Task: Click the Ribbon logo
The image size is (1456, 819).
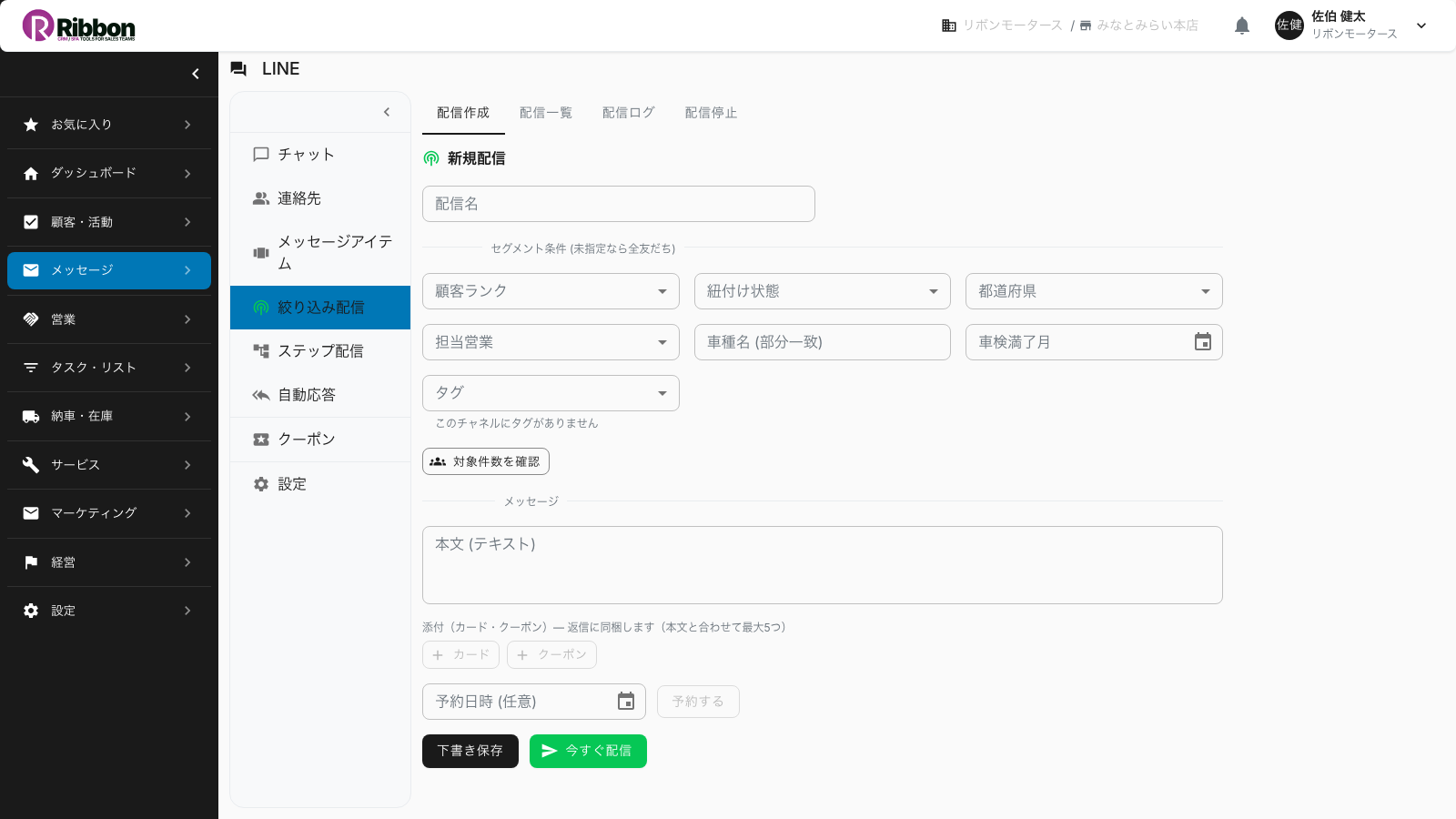Action: pyautogui.click(x=79, y=25)
